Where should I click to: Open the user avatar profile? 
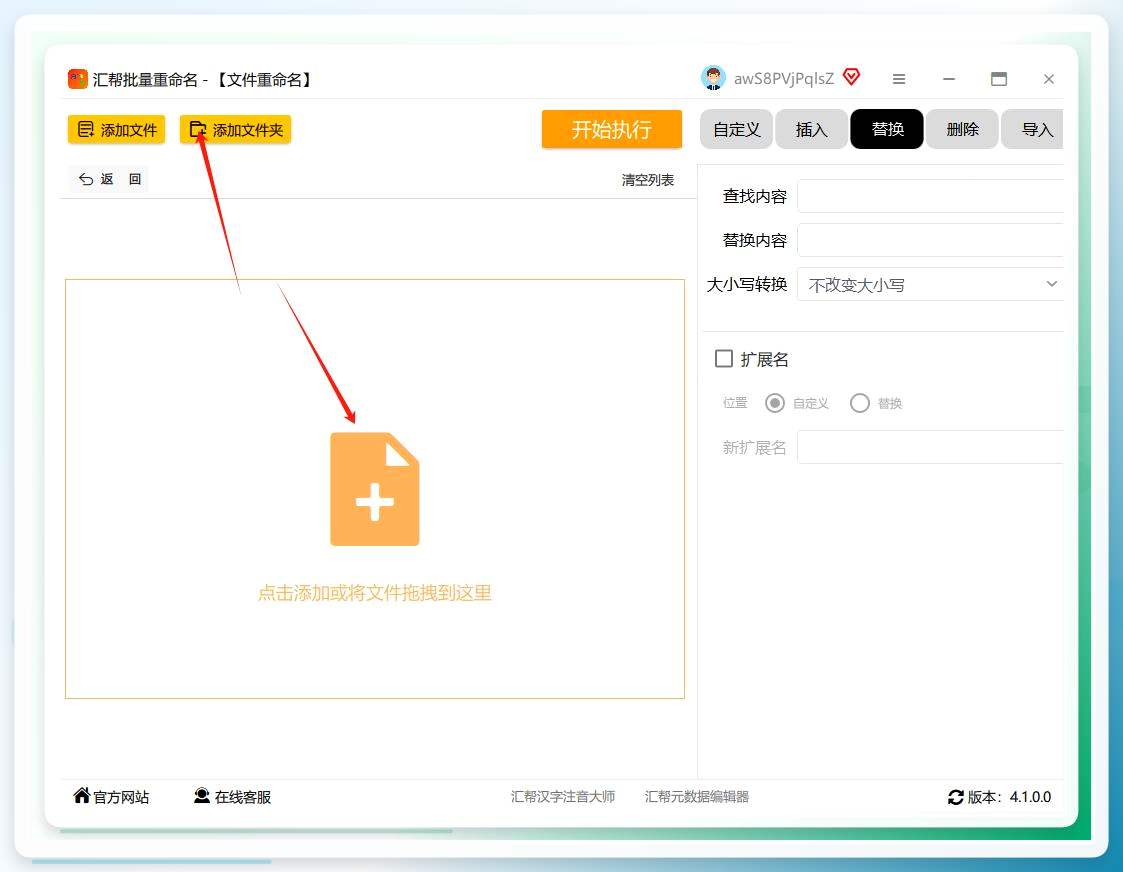pyautogui.click(x=713, y=78)
